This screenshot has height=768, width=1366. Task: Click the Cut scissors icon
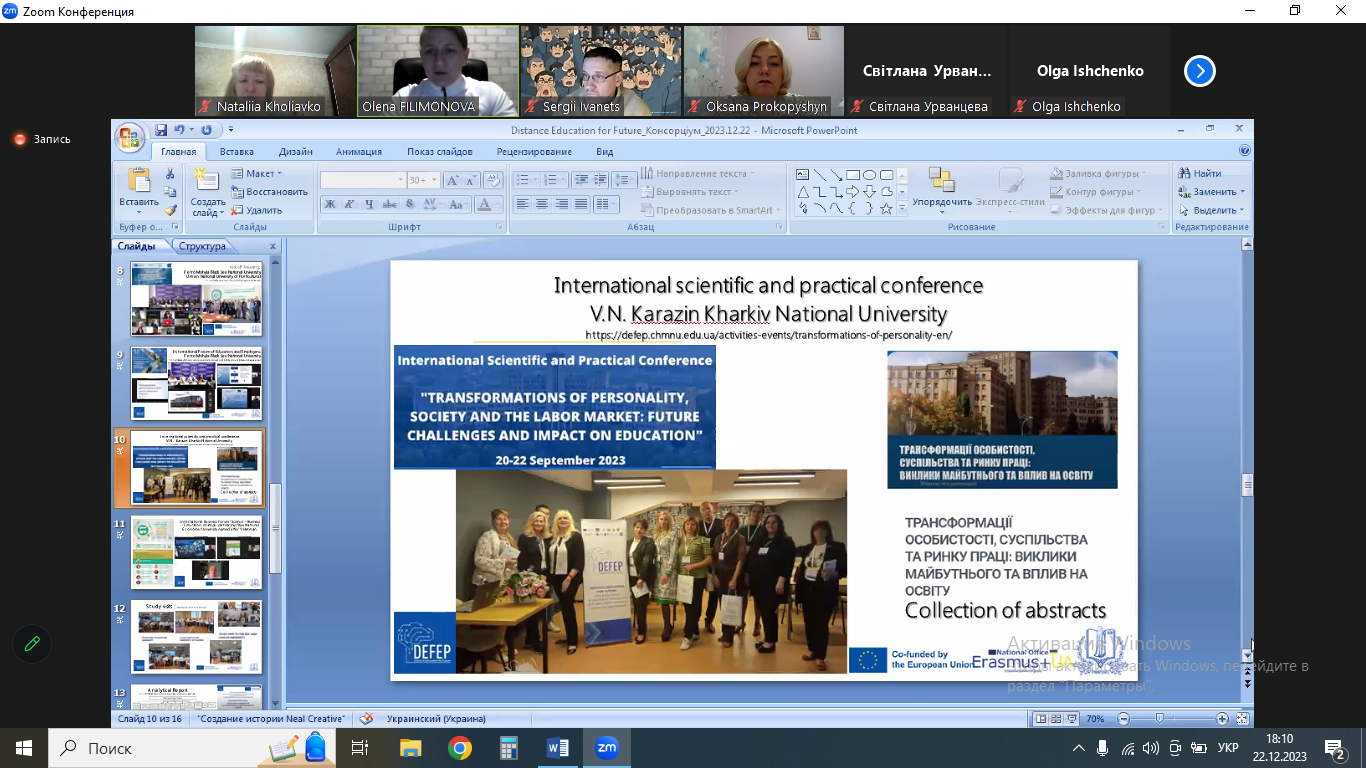pos(170,174)
